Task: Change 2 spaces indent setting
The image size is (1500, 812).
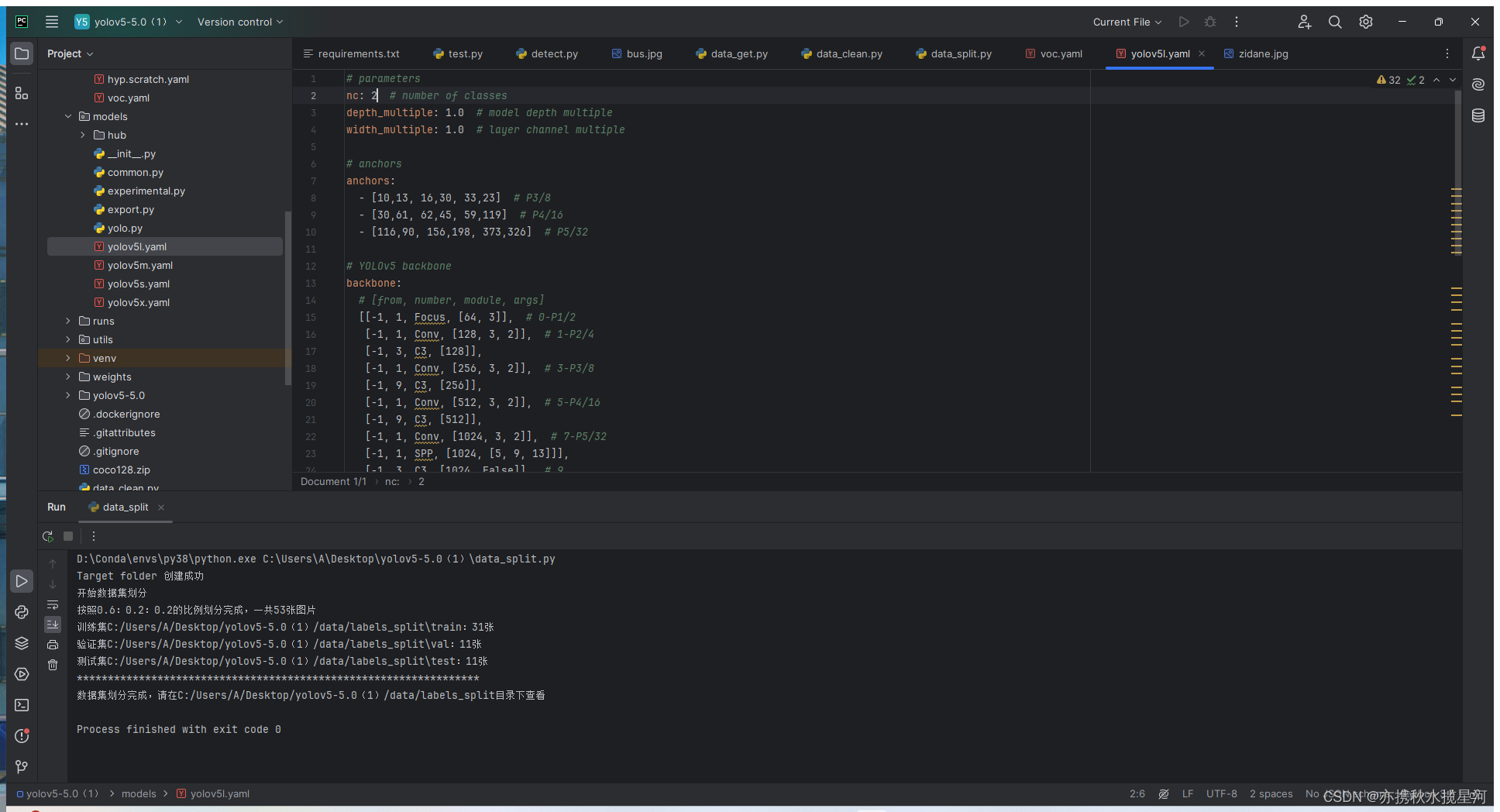Action: coord(1271,794)
